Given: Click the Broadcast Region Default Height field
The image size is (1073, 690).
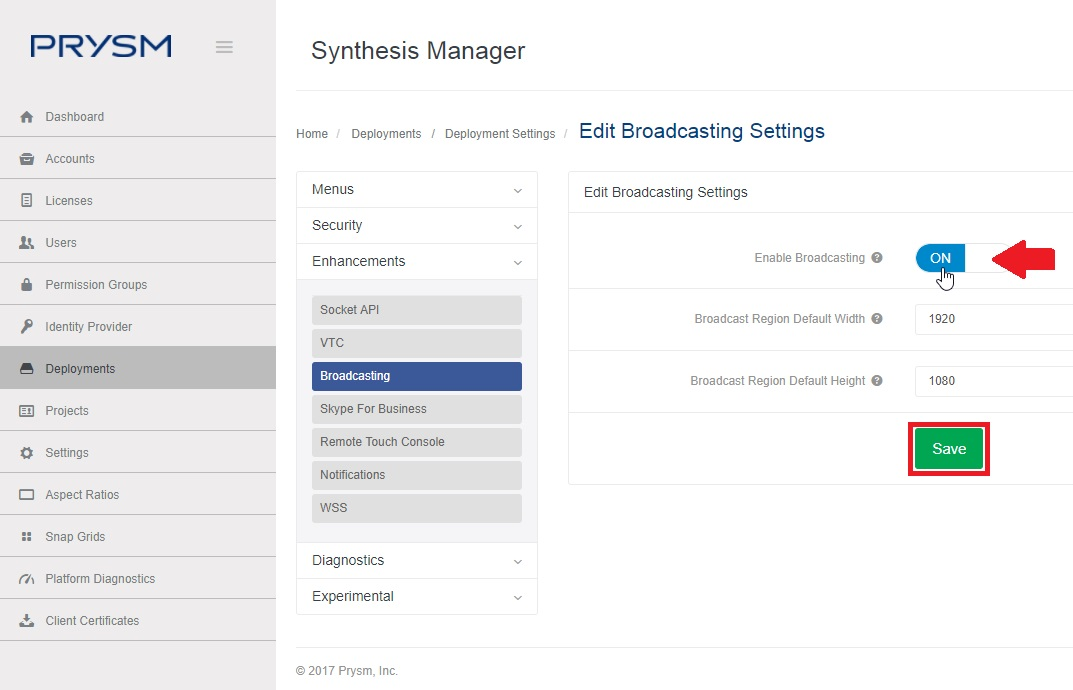Looking at the screenshot, I should 994,381.
